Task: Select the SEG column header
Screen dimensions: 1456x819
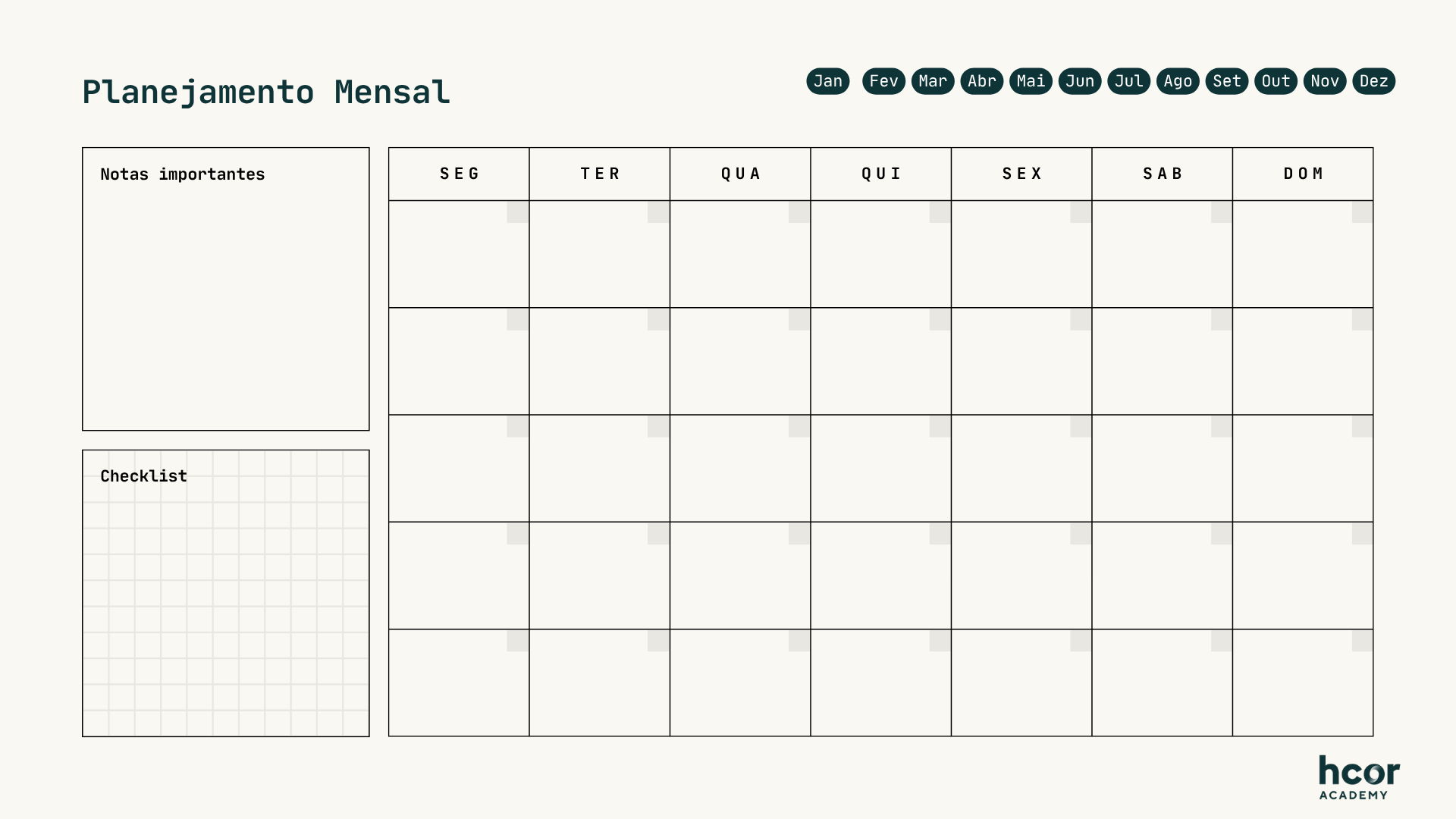Action: 459,174
